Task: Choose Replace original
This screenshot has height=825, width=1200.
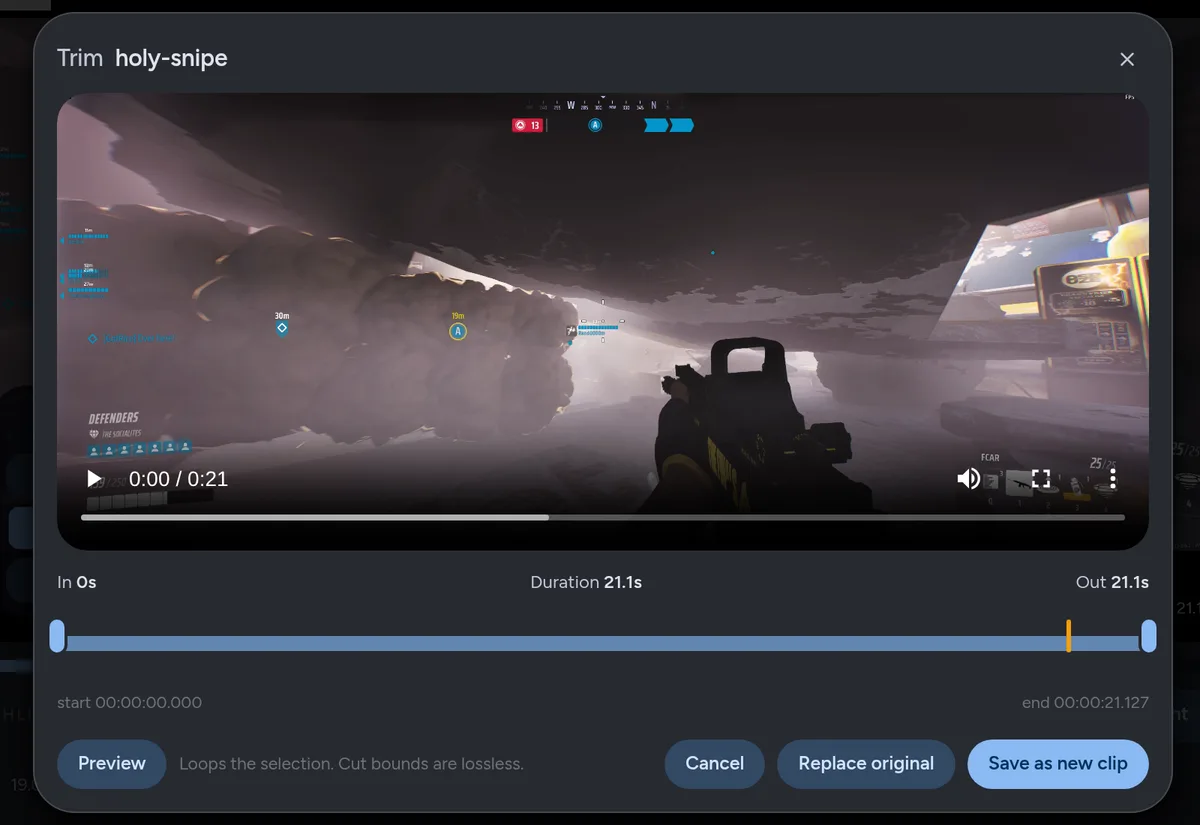Action: click(x=866, y=764)
